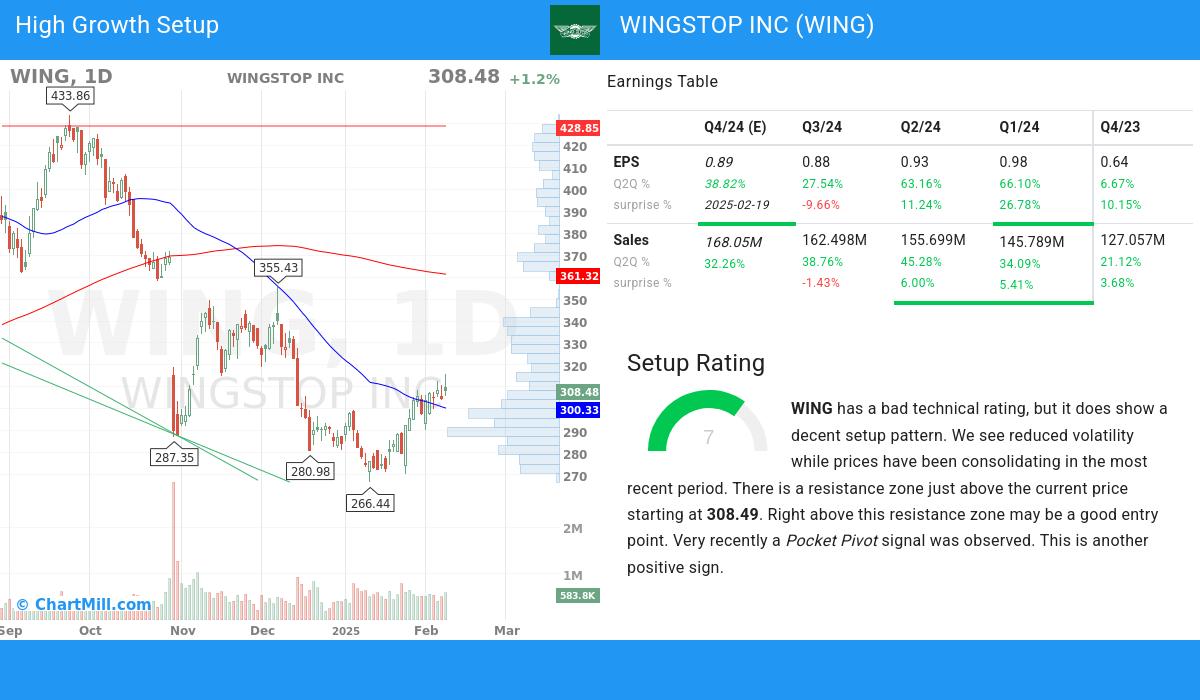Click the Q4/24 (E) column header
Viewport: 1200px width, 700px height.
tap(735, 127)
